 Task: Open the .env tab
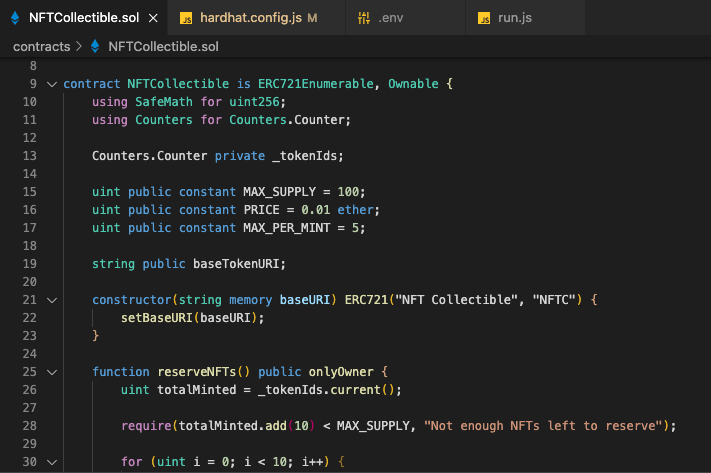pos(405,18)
